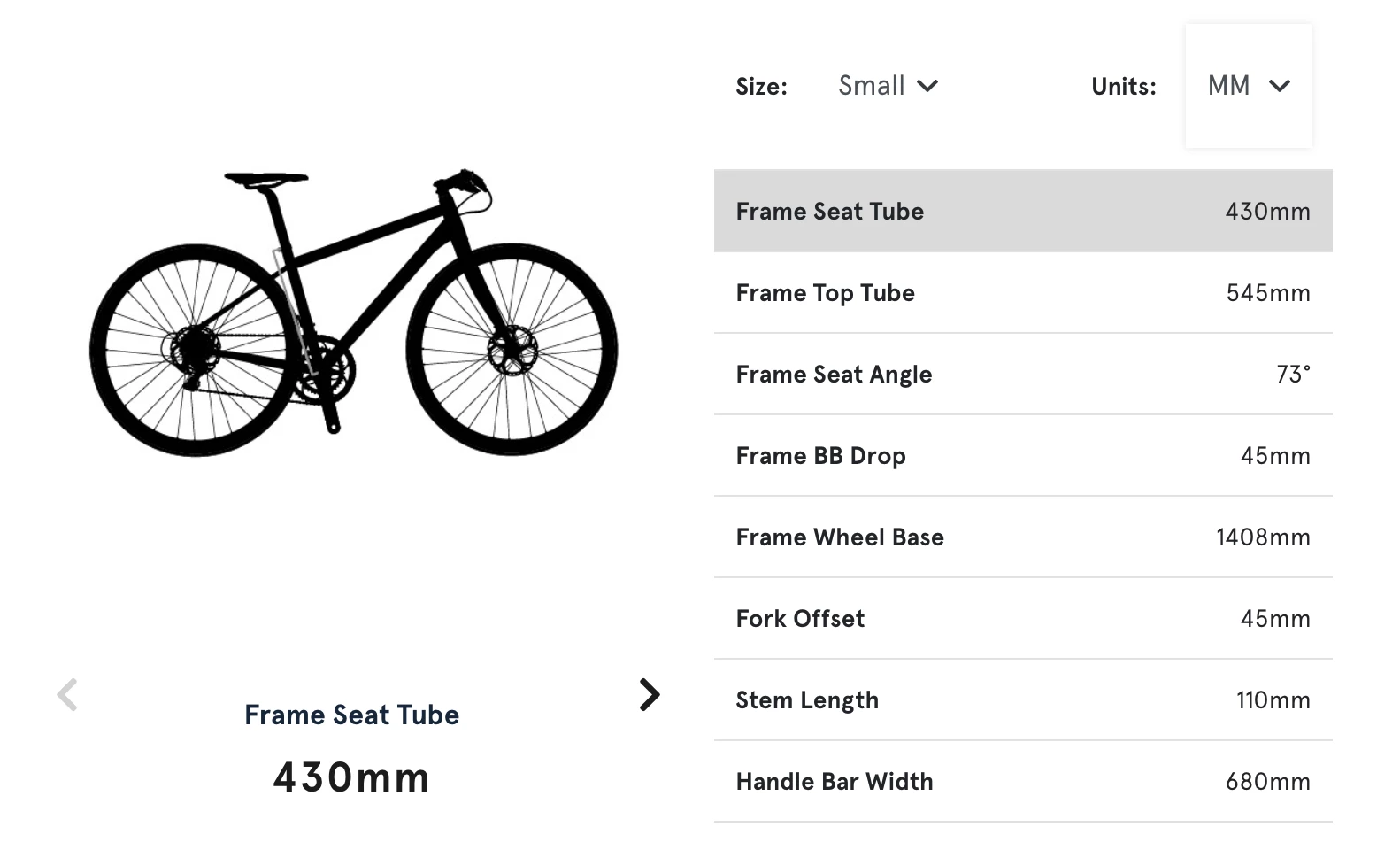Expand the Small size selector chevron

928,86
